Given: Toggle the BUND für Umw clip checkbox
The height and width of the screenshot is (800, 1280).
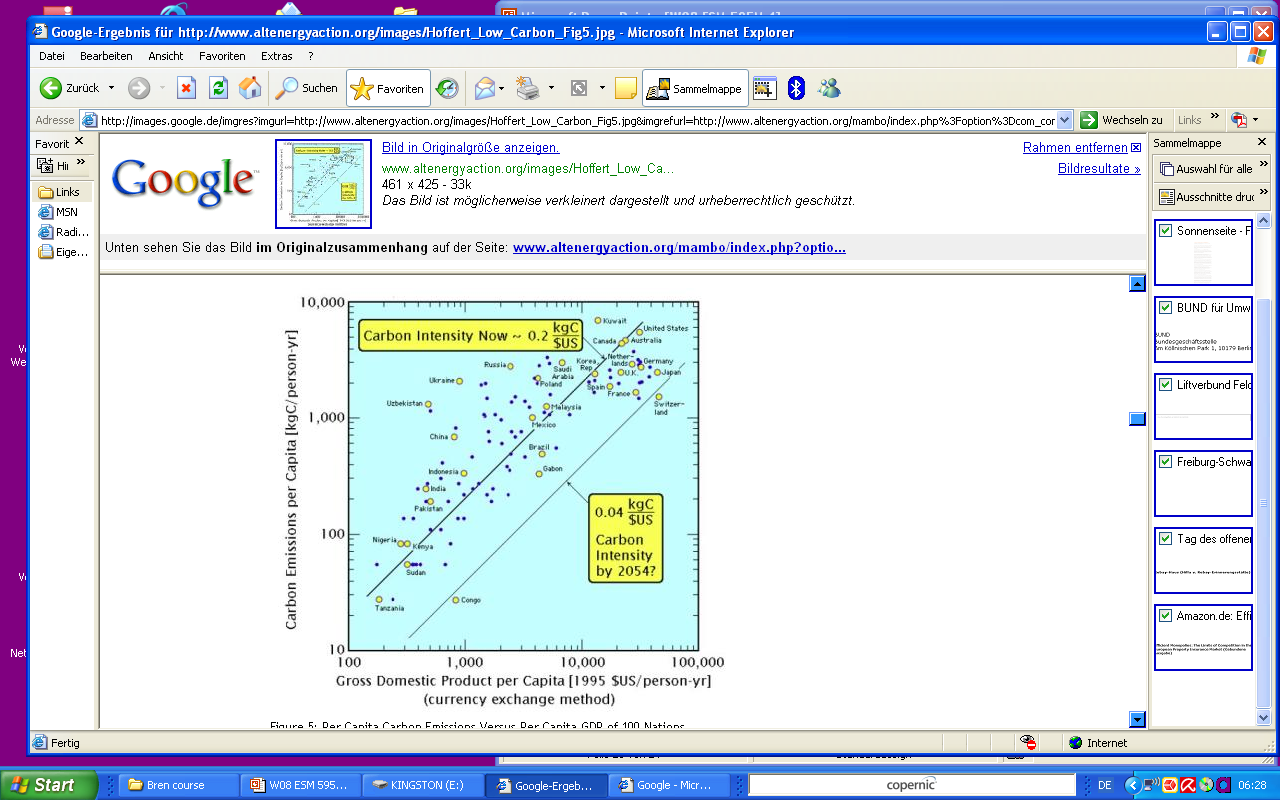Looking at the screenshot, I should (1165, 308).
